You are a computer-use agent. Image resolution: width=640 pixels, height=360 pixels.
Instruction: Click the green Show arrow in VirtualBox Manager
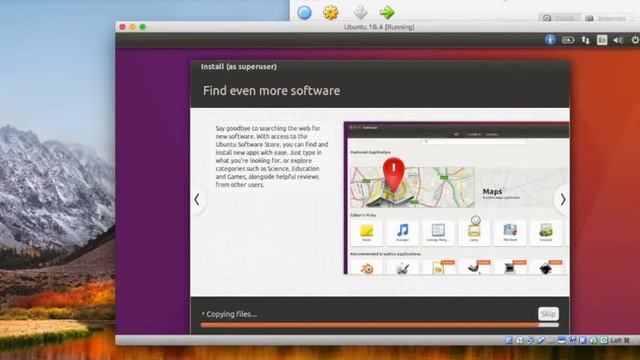[x=387, y=12]
